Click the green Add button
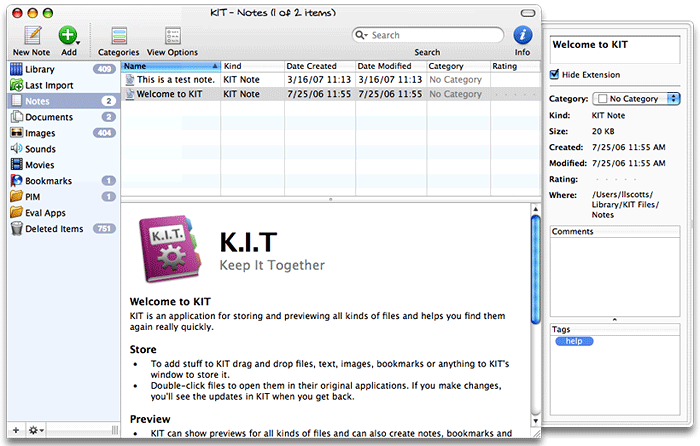Viewport: 700px width, 446px height. [68, 35]
